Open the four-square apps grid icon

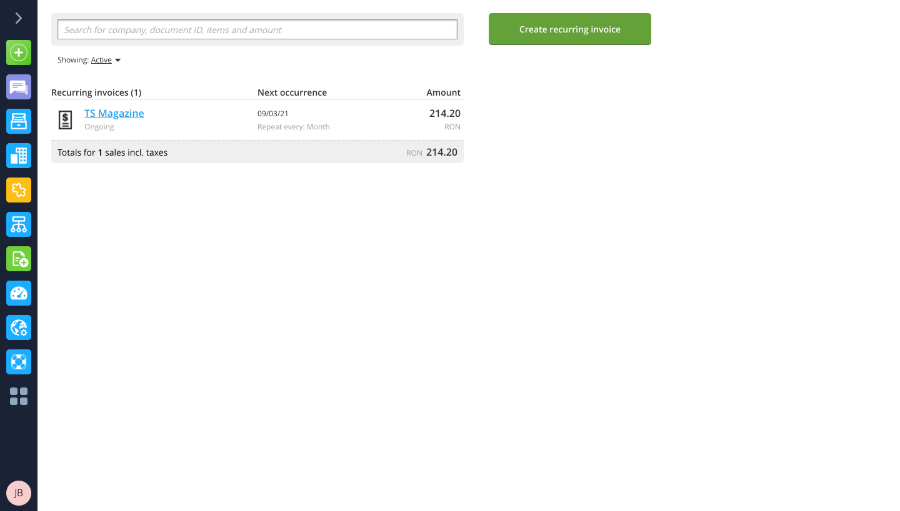(x=18, y=396)
